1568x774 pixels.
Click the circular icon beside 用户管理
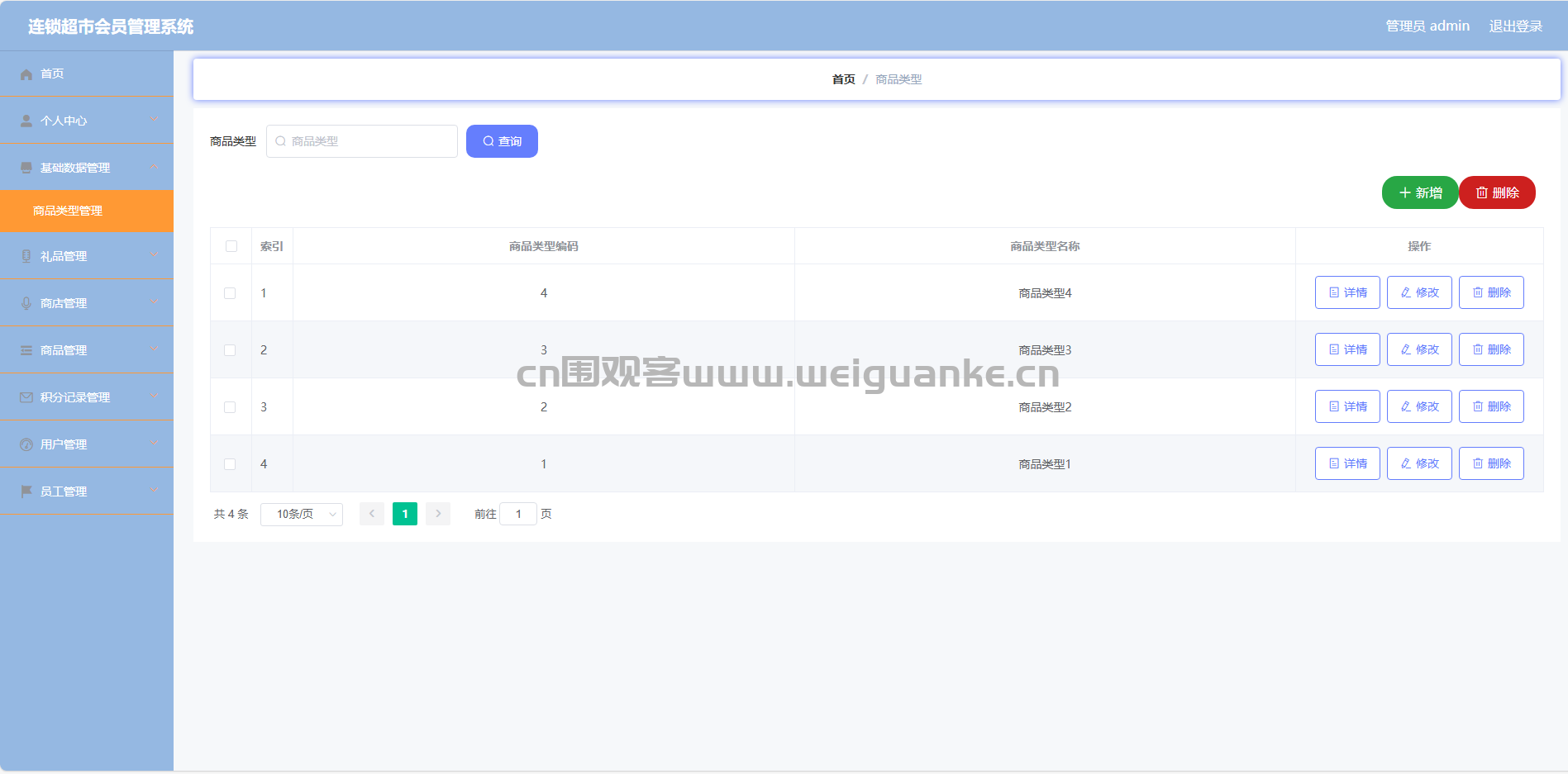pos(26,445)
